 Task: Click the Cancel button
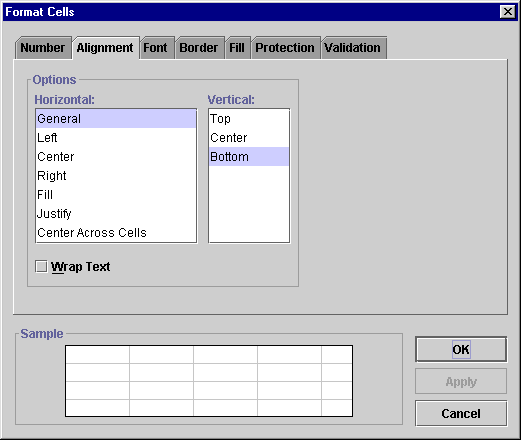(461, 413)
